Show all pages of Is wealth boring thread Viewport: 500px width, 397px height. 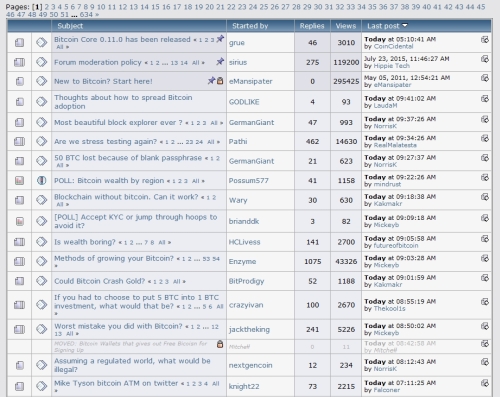pyautogui.click(x=162, y=243)
